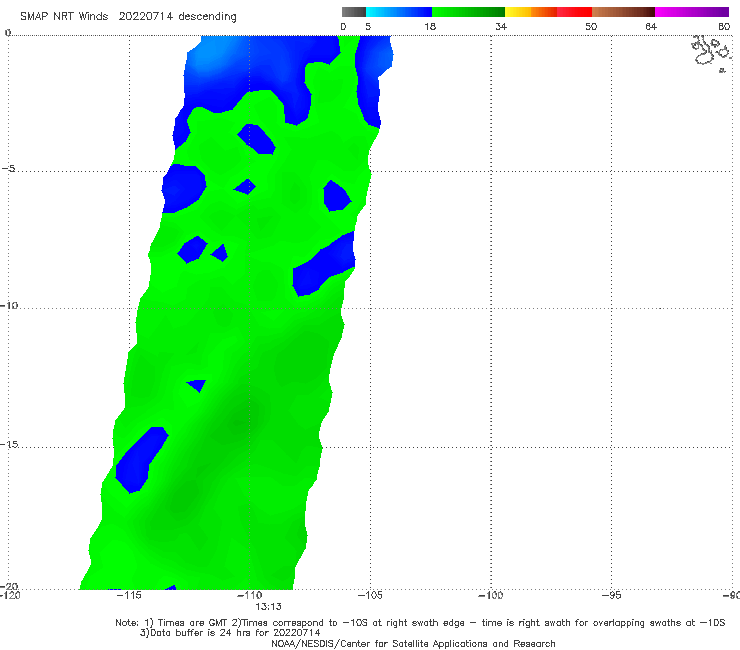The height and width of the screenshot is (650, 740).
Task: Click the date '20220714 descending' in title
Action: click(x=177, y=17)
